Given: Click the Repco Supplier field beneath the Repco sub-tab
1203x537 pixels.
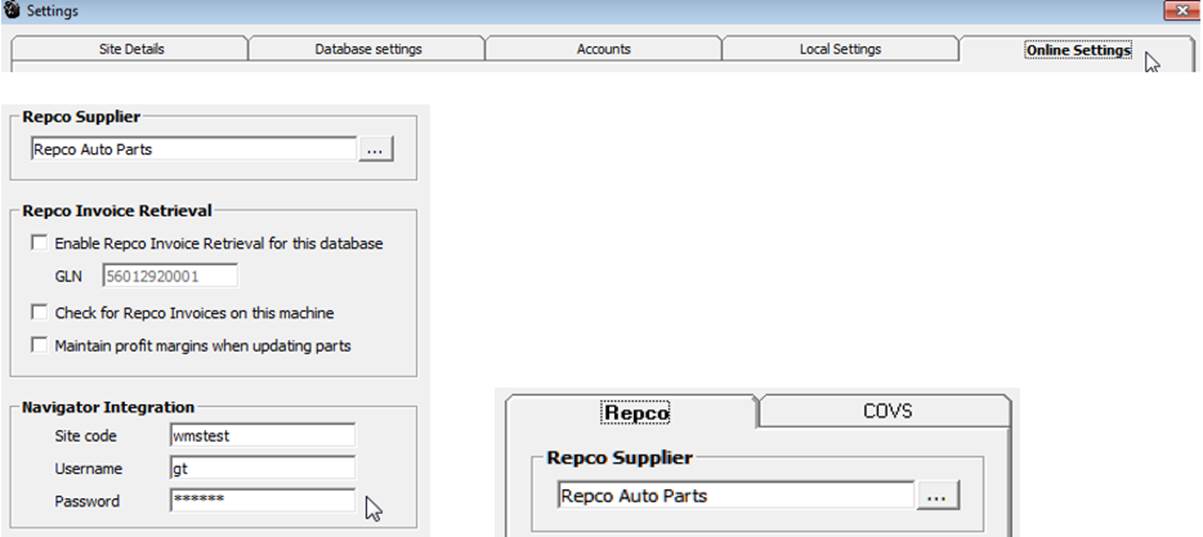Looking at the screenshot, I should coord(735,496).
